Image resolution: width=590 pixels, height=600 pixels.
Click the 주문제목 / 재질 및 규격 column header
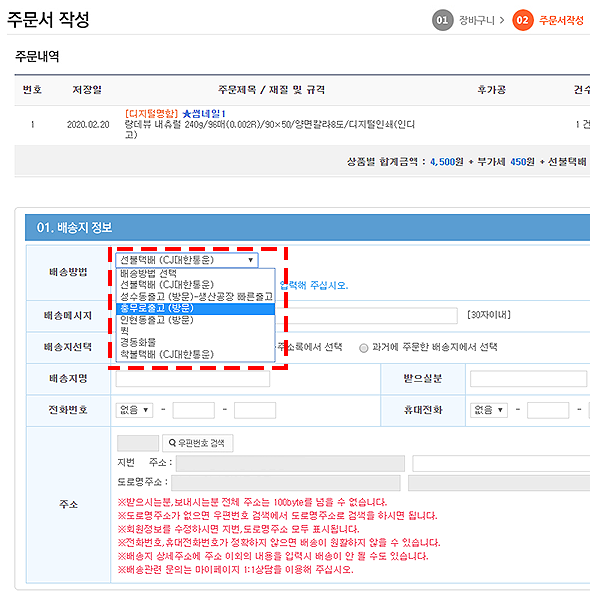(x=271, y=90)
